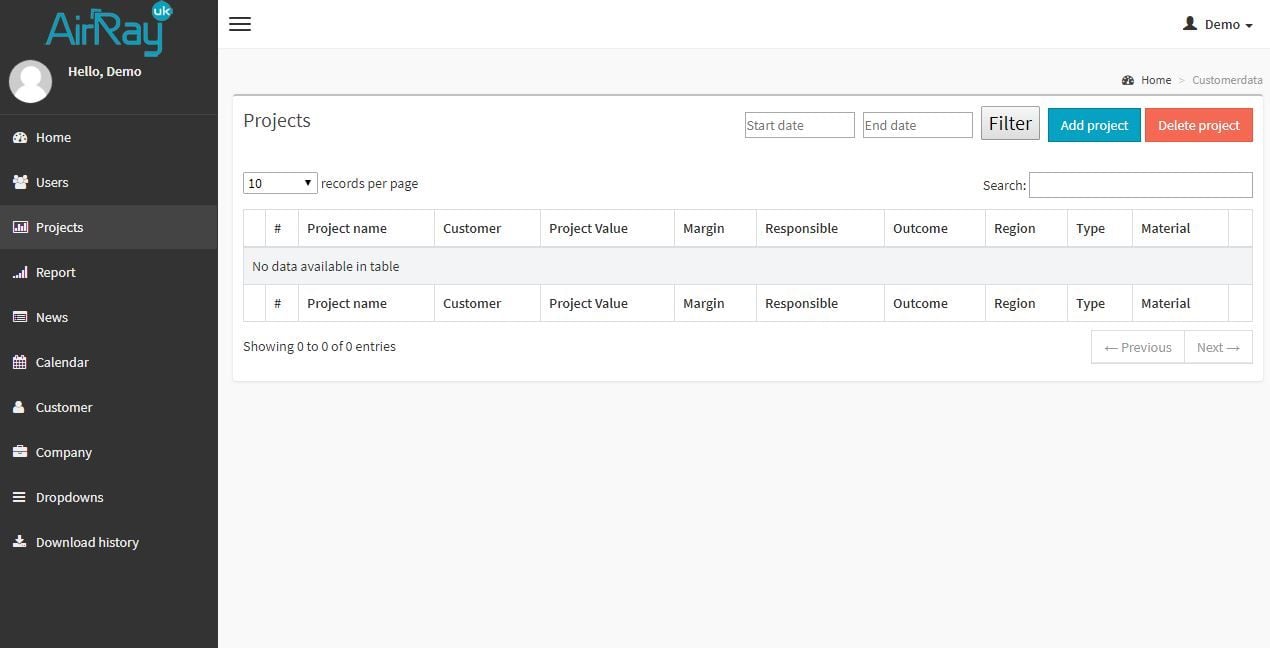The height and width of the screenshot is (648, 1270).
Task: Focus the End date field
Action: [x=917, y=125]
